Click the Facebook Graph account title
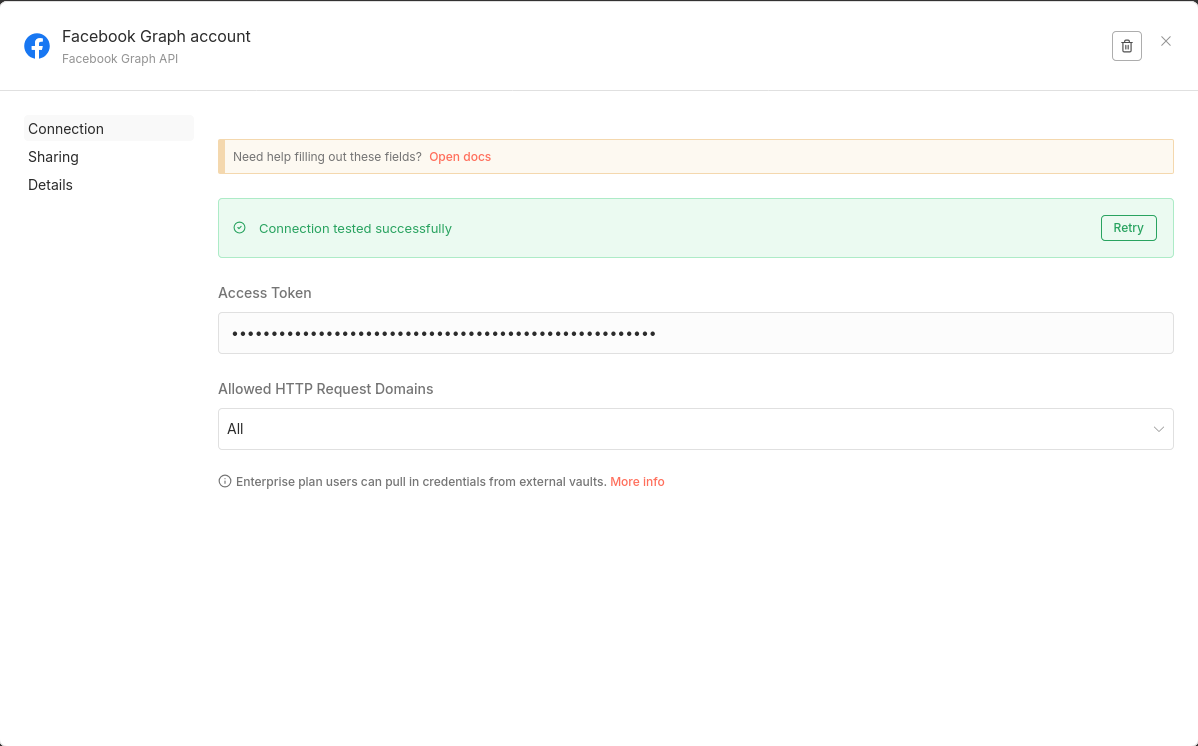The image size is (1198, 746). click(x=156, y=36)
